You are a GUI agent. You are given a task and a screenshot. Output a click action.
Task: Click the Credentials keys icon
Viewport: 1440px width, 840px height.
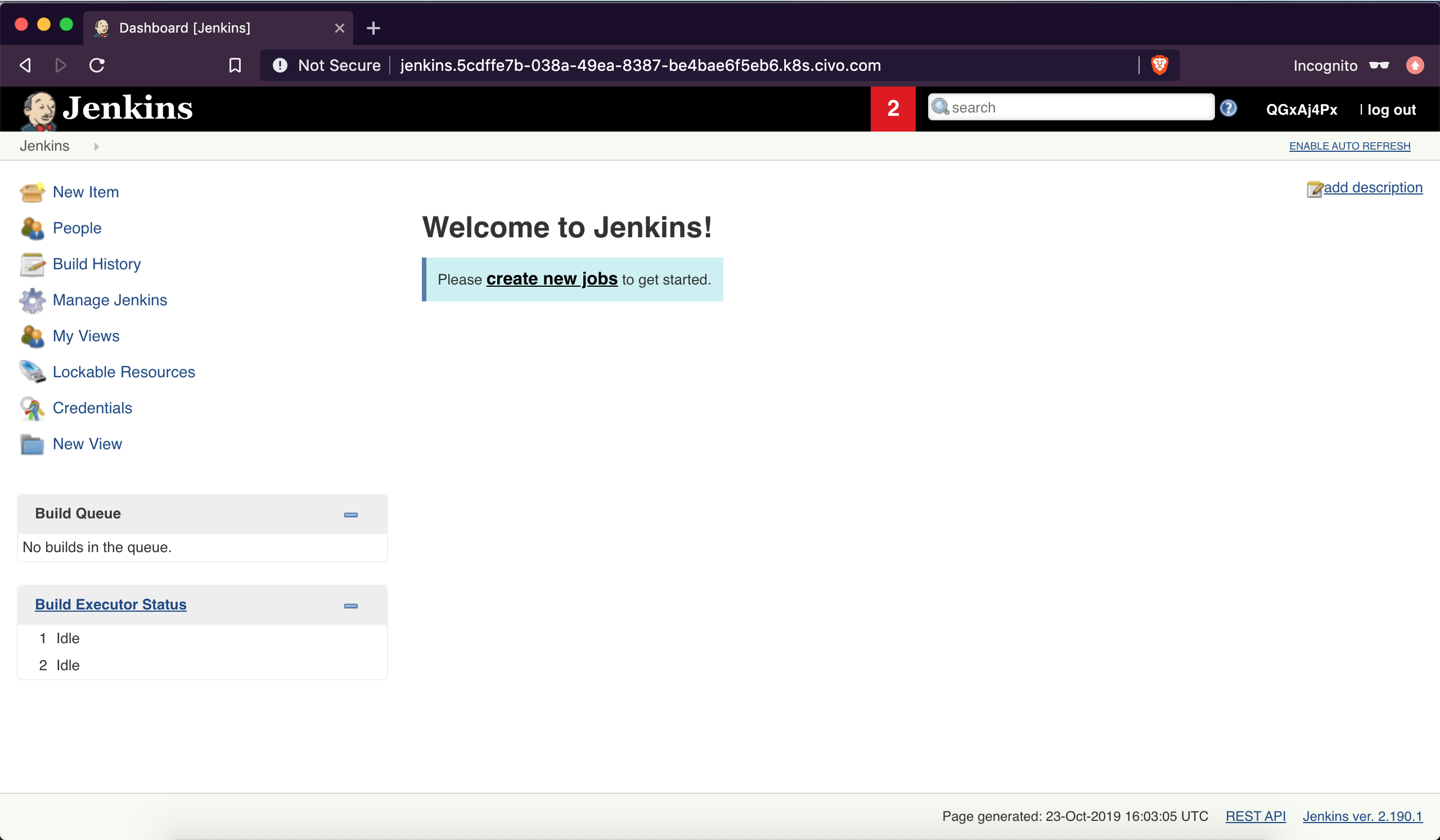(x=32, y=408)
